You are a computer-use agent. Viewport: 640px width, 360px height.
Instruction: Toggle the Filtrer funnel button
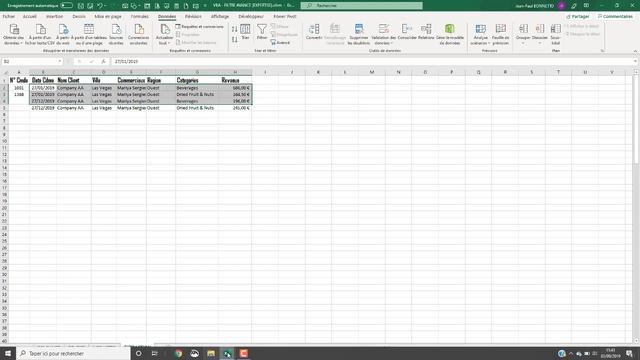click(262, 32)
